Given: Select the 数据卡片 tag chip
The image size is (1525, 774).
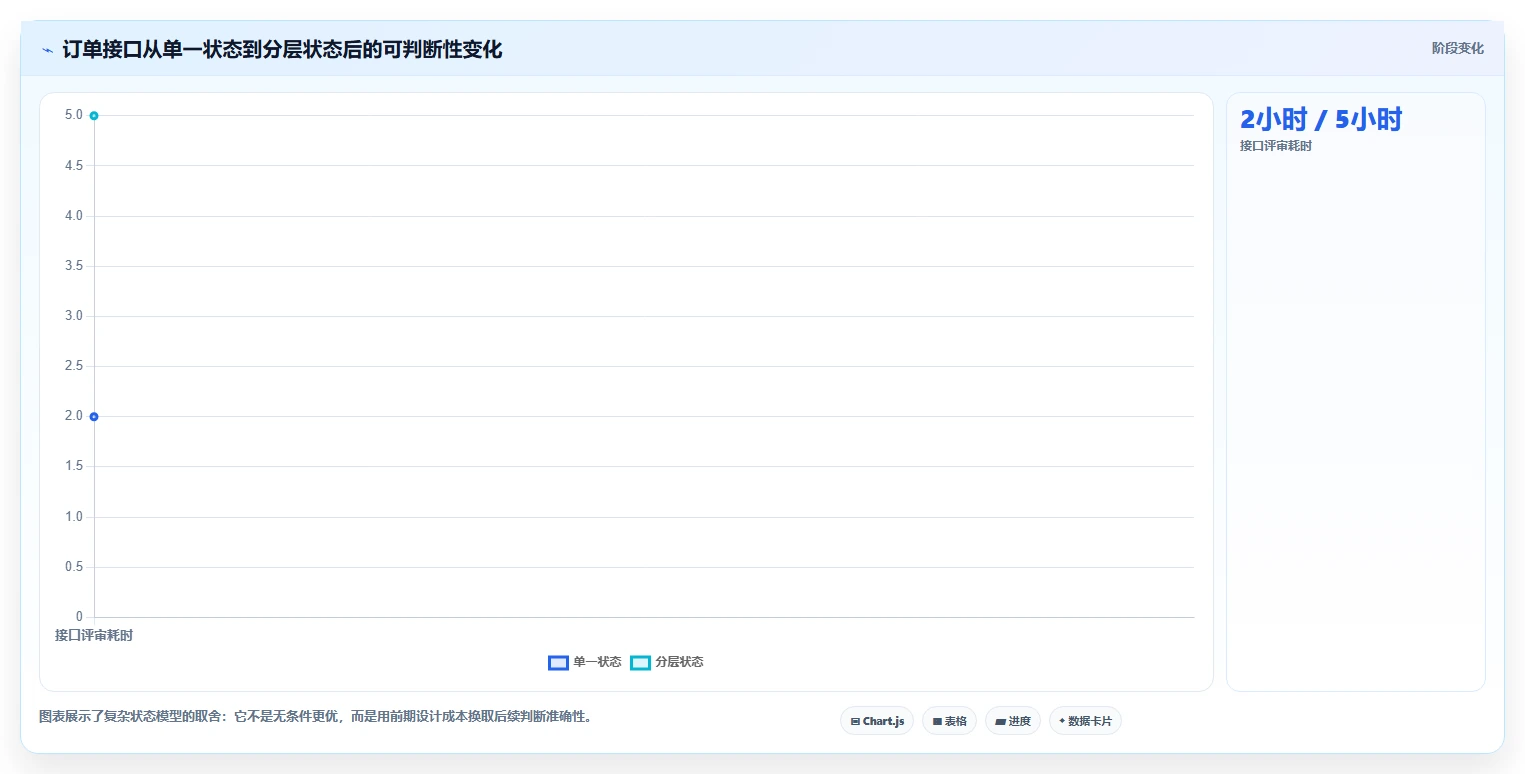Looking at the screenshot, I should pos(1085,721).
